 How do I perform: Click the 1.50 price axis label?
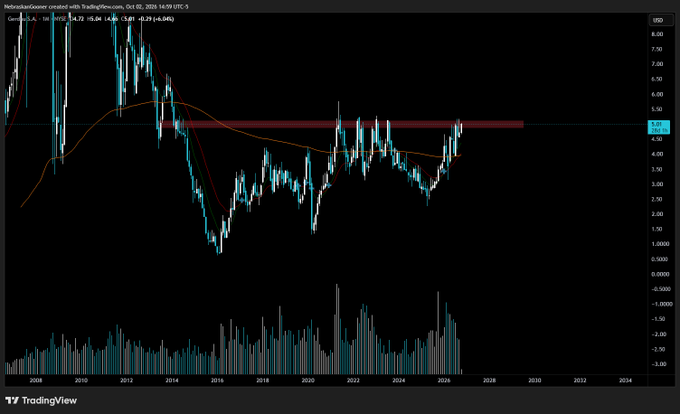pos(657,229)
